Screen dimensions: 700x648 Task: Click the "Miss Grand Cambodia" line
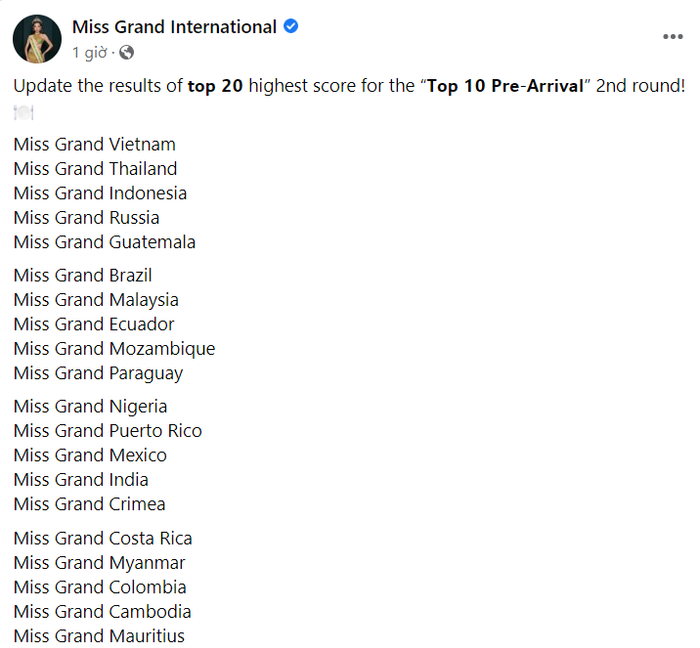click(x=103, y=611)
